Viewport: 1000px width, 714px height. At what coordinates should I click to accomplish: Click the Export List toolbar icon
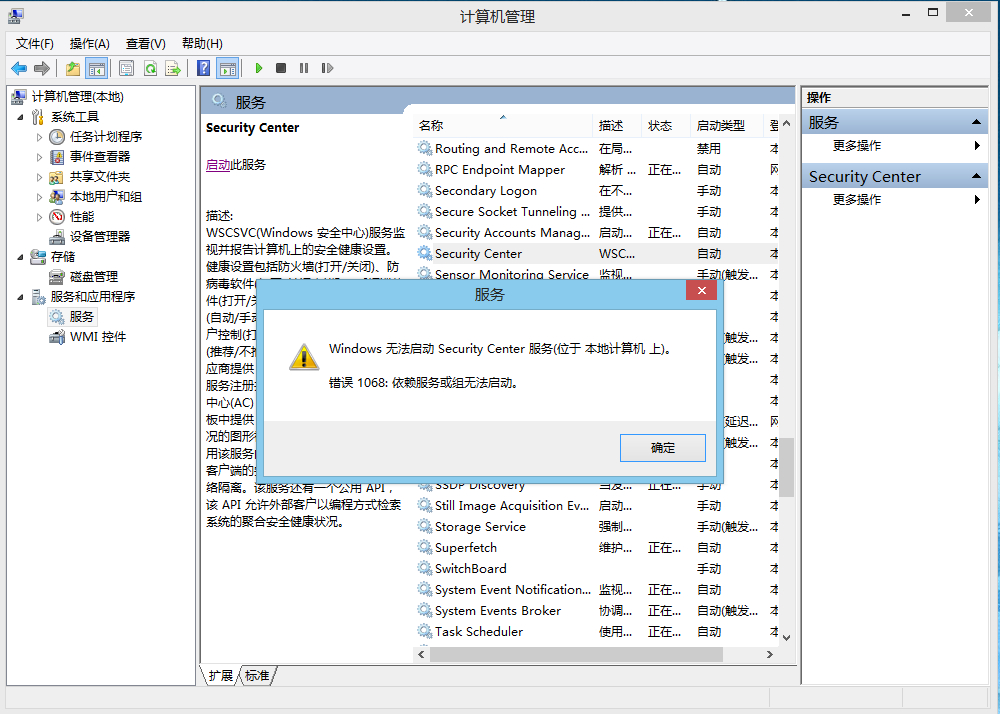click(x=173, y=68)
